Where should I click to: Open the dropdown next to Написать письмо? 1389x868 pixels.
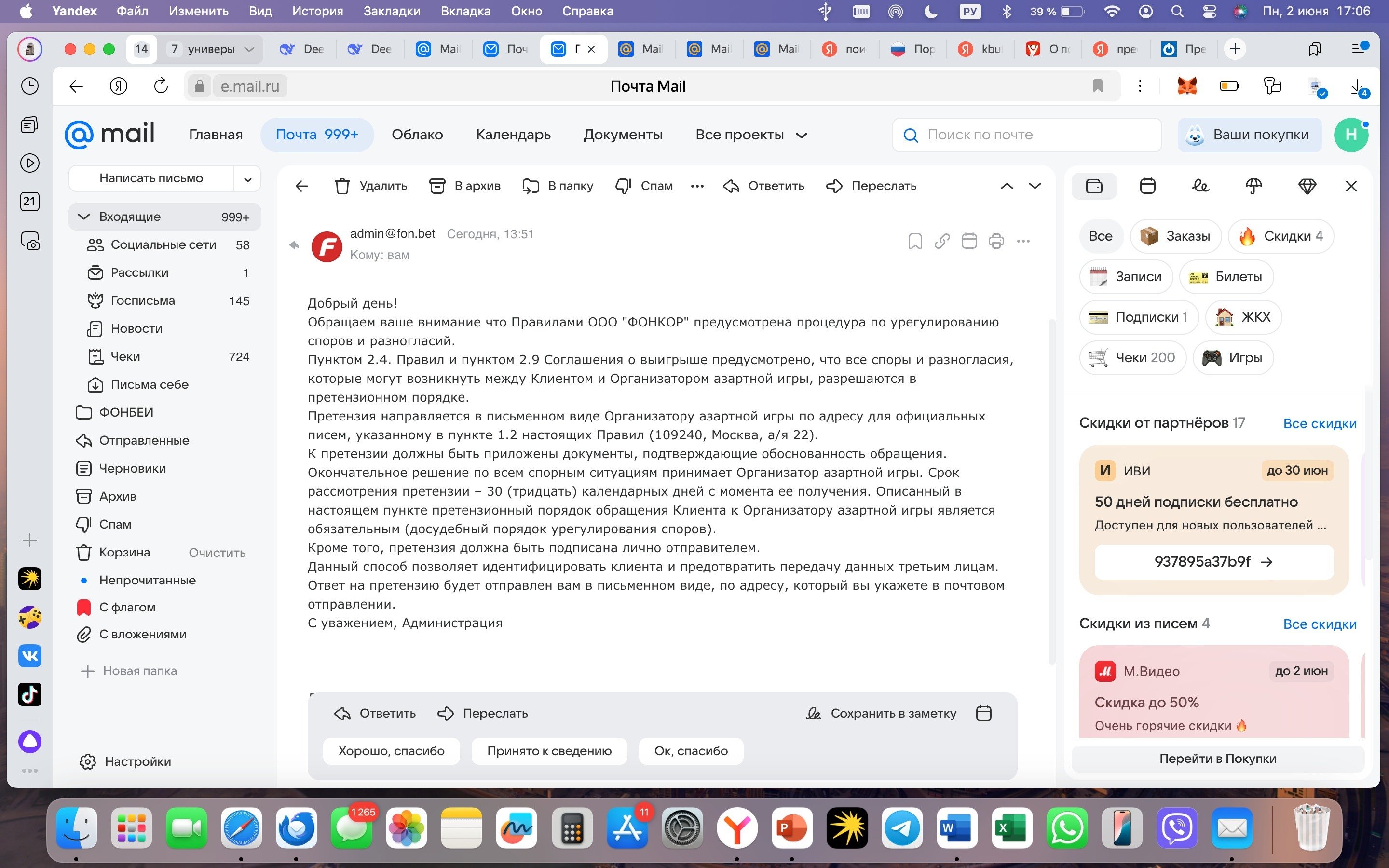[247, 179]
